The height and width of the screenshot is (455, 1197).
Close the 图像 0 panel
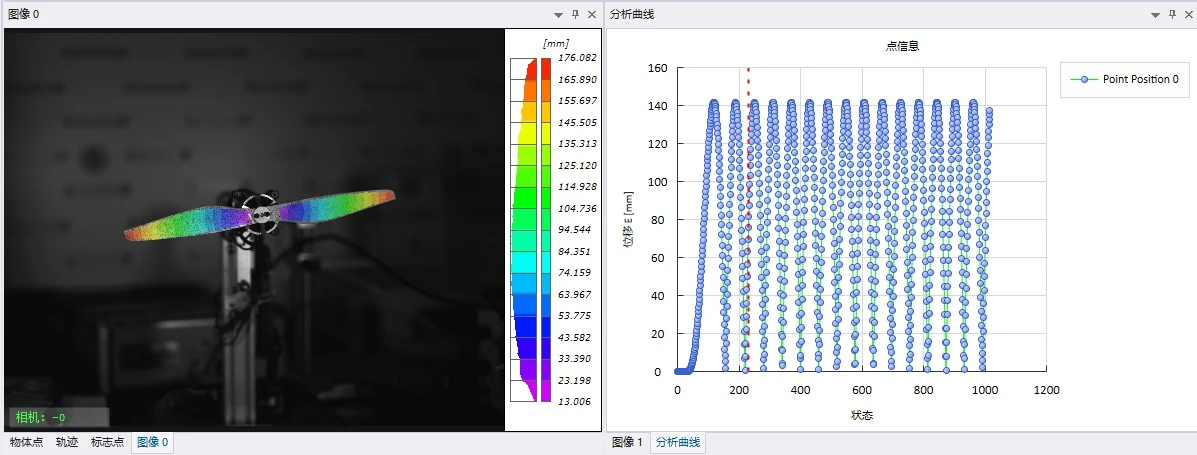592,15
